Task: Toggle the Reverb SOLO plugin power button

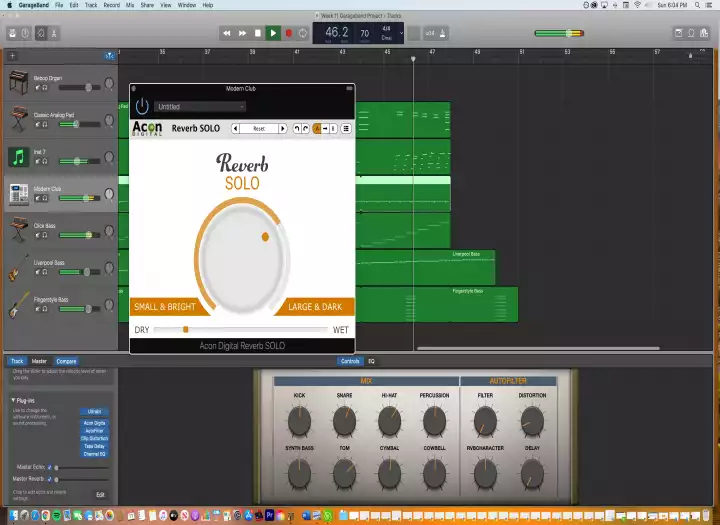Action: (142, 107)
